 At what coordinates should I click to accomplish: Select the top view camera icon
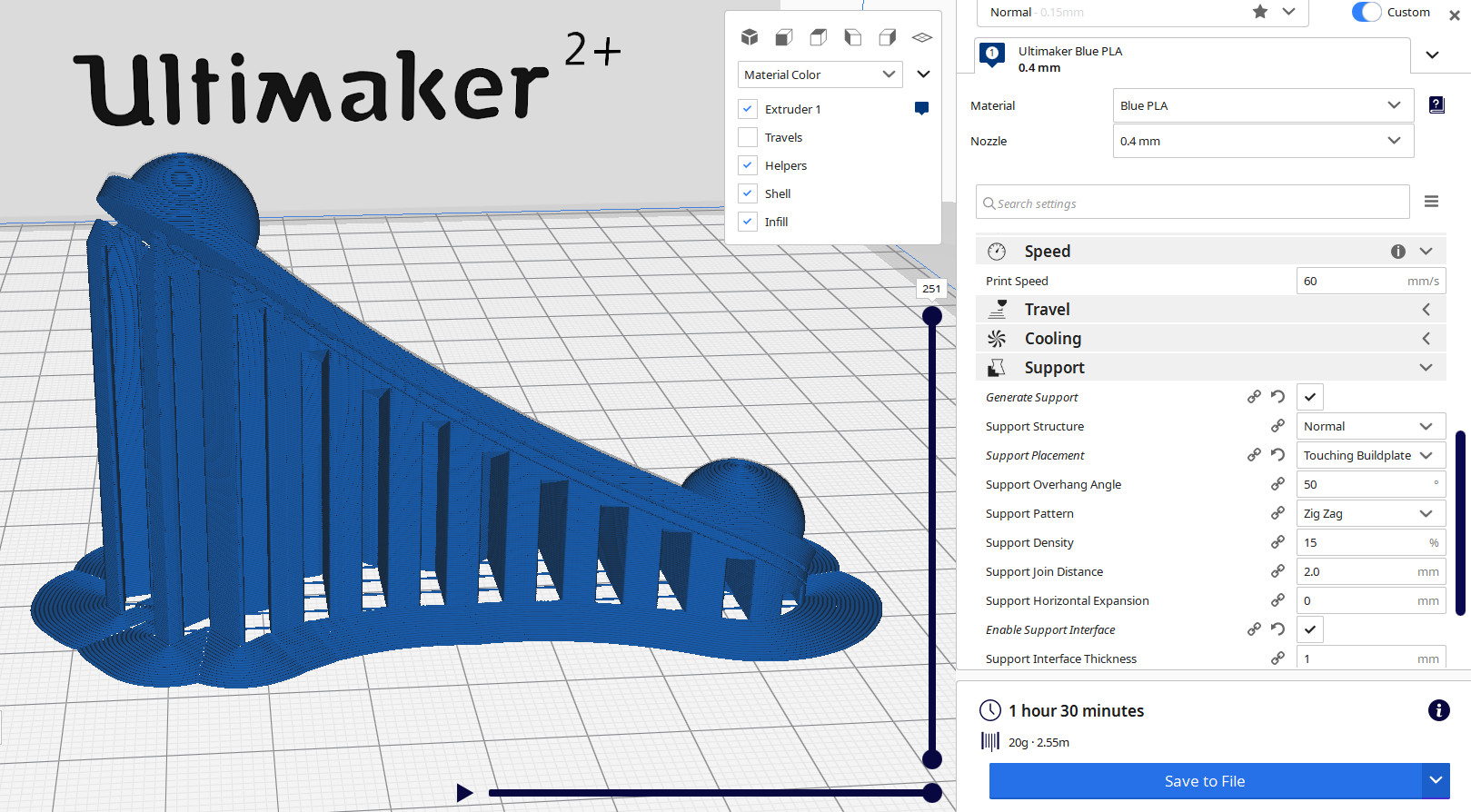[818, 36]
